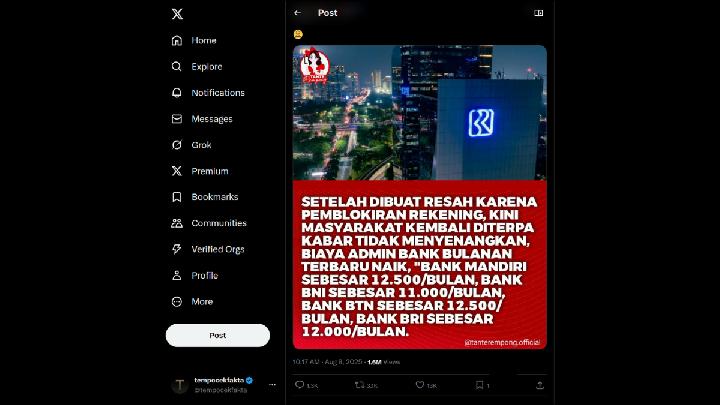This screenshot has width=720, height=405.
Task: Share the post via the share icon
Action: tap(540, 385)
